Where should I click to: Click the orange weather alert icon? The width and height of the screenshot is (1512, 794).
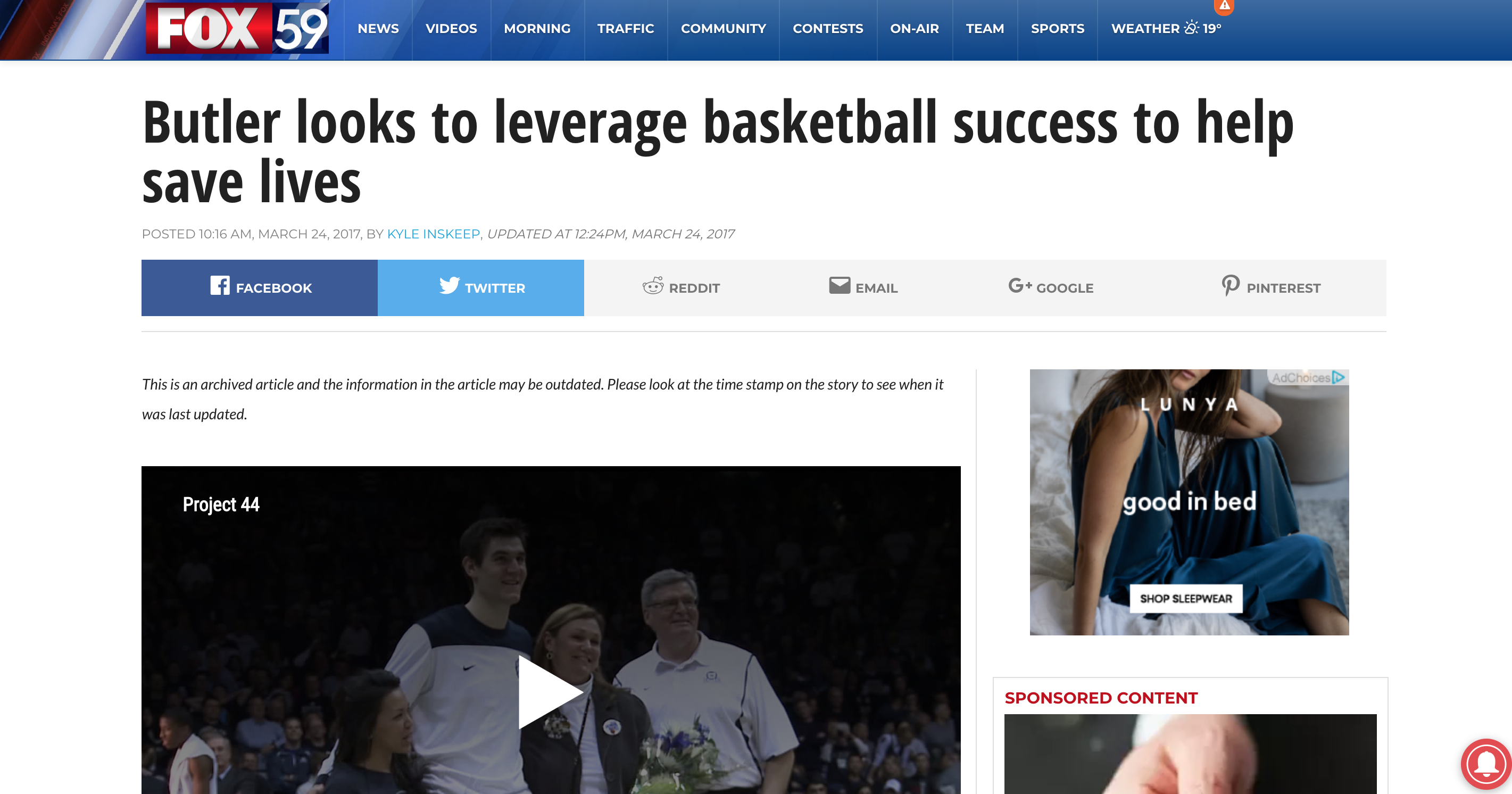coord(1224,6)
